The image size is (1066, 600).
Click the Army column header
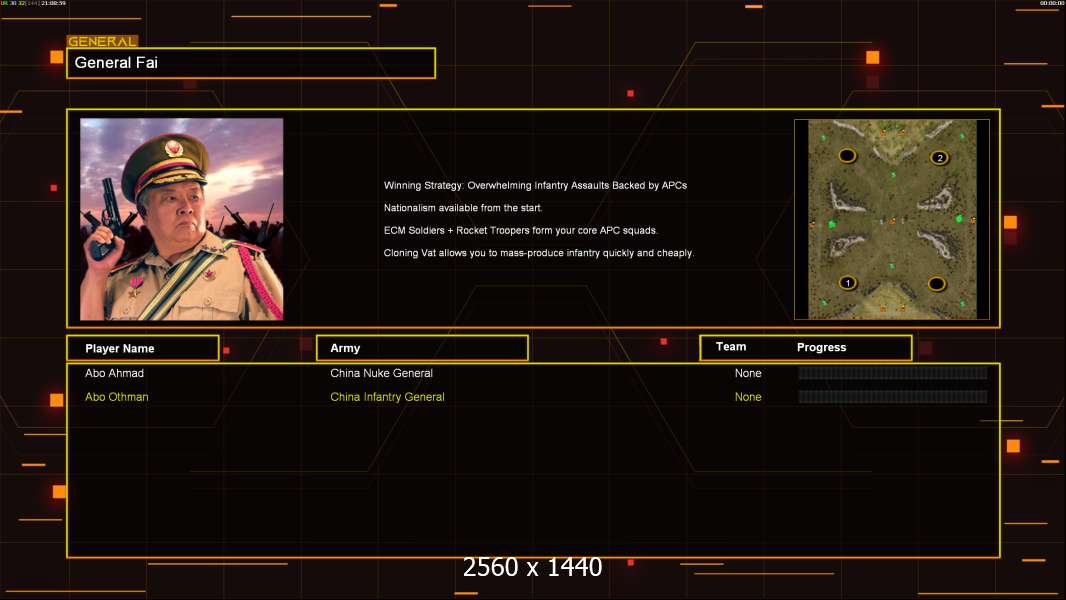(x=422, y=348)
